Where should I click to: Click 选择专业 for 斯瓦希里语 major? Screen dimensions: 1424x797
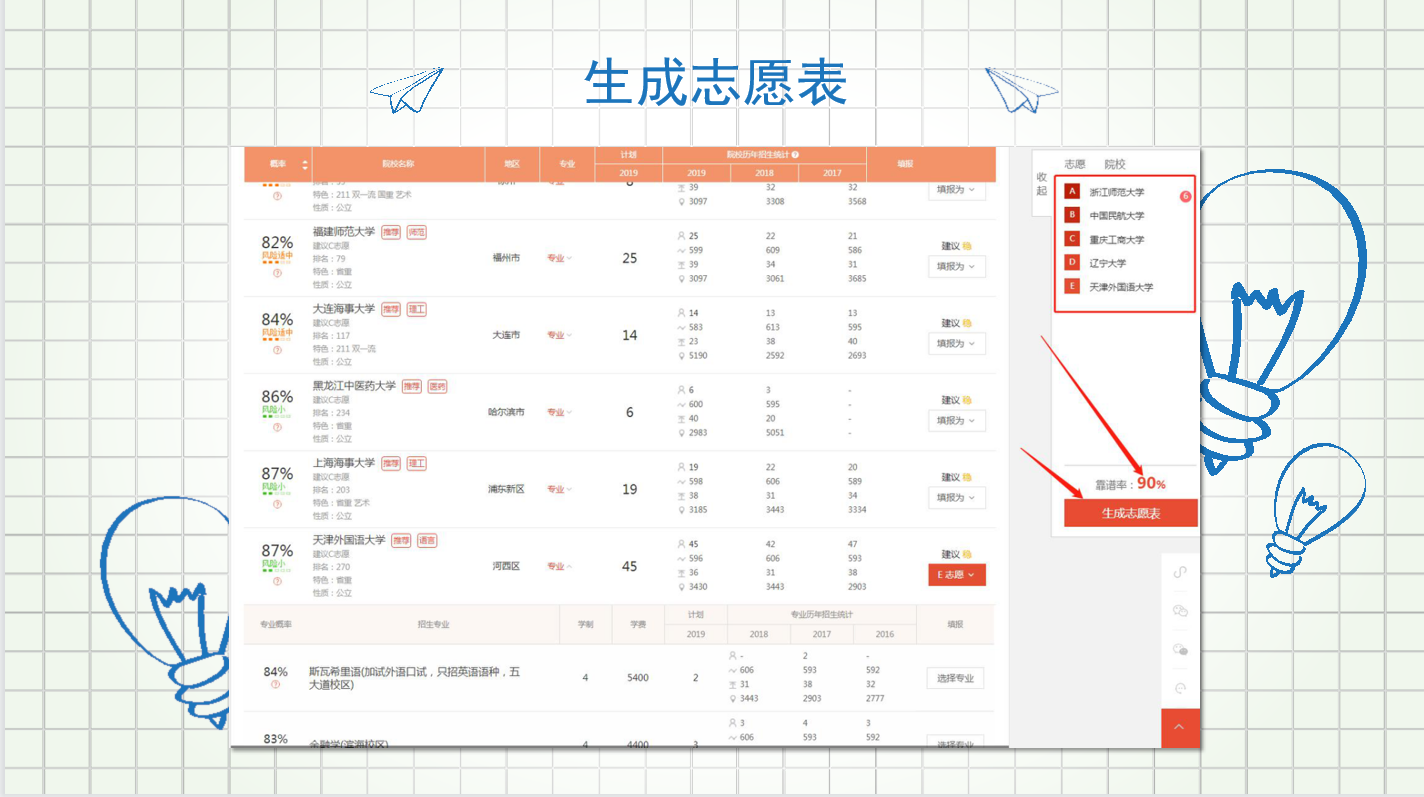[x=955, y=678]
